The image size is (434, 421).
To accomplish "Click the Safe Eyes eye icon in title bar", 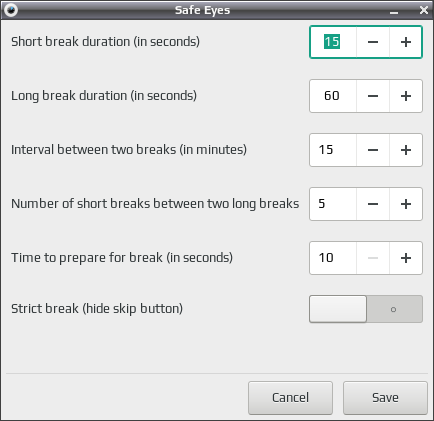I will [x=11, y=10].
